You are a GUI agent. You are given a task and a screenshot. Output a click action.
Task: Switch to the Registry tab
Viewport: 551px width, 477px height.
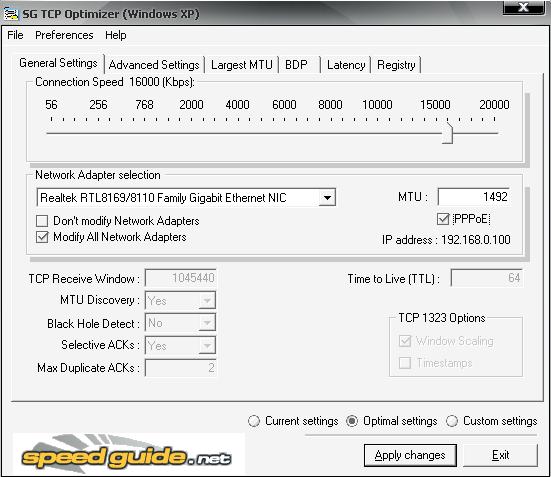pyautogui.click(x=396, y=65)
